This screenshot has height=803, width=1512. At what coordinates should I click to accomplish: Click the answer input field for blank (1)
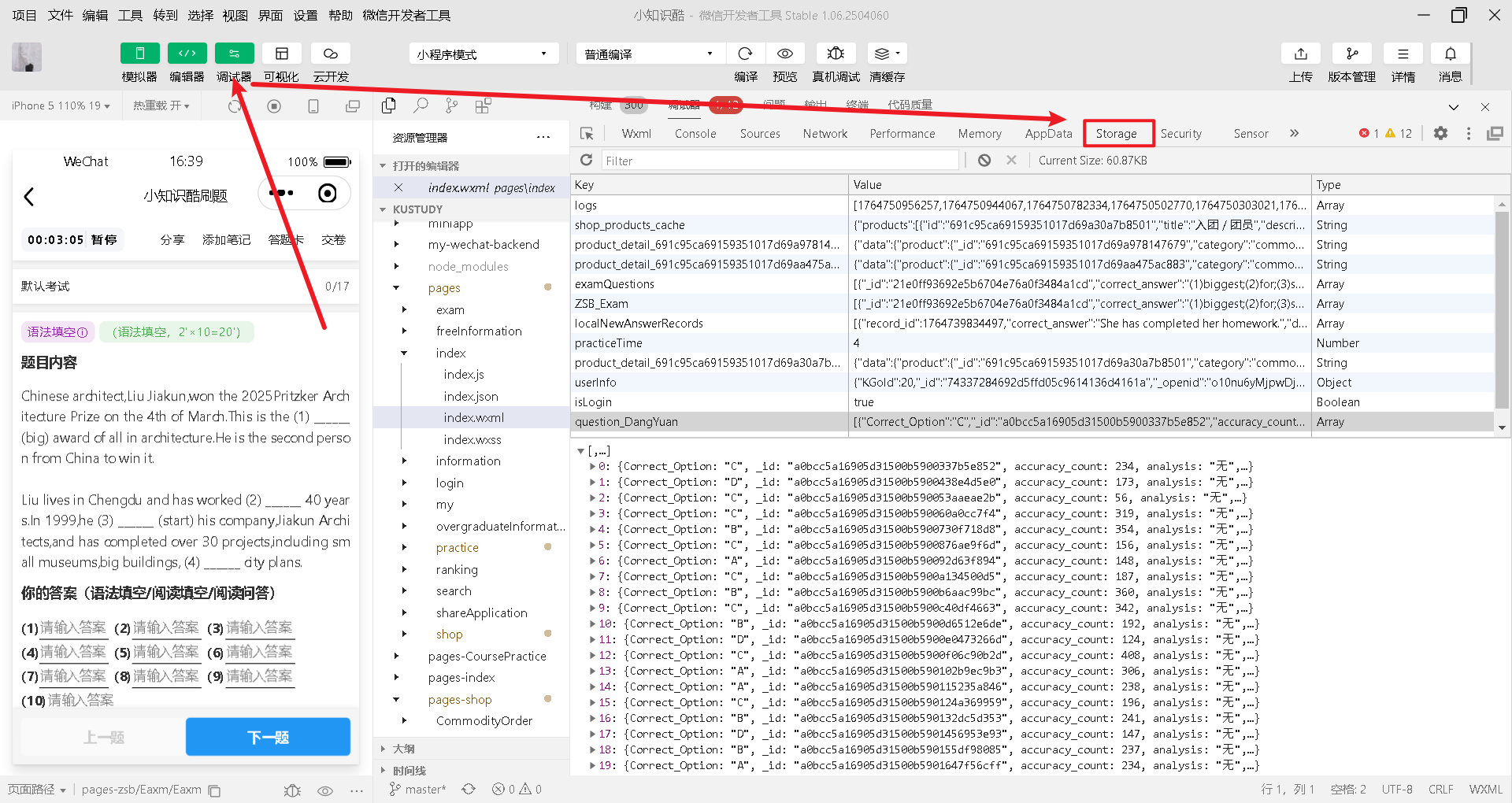tap(73, 628)
